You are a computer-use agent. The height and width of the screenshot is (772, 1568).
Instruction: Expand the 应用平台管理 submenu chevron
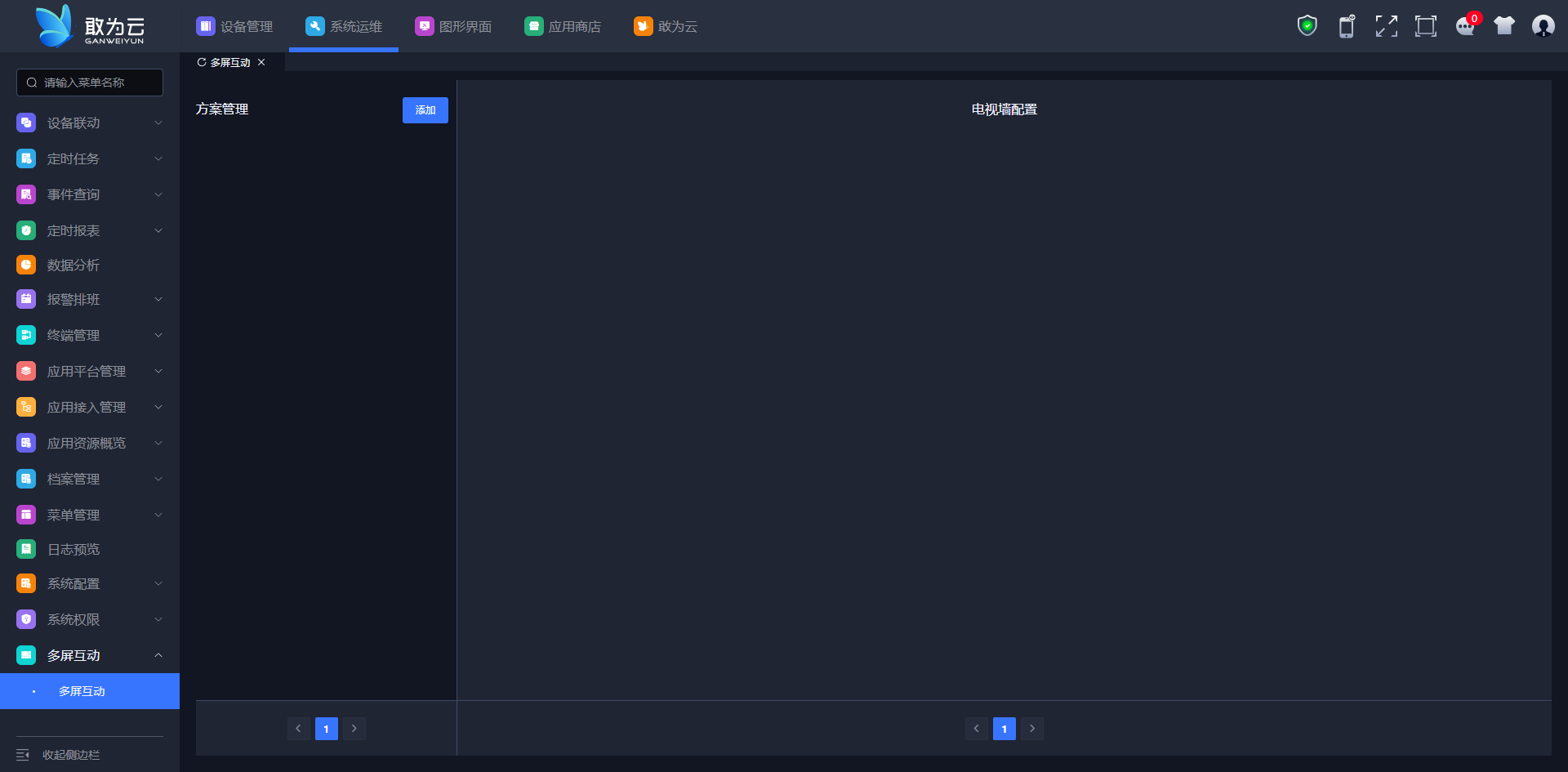pos(158,371)
